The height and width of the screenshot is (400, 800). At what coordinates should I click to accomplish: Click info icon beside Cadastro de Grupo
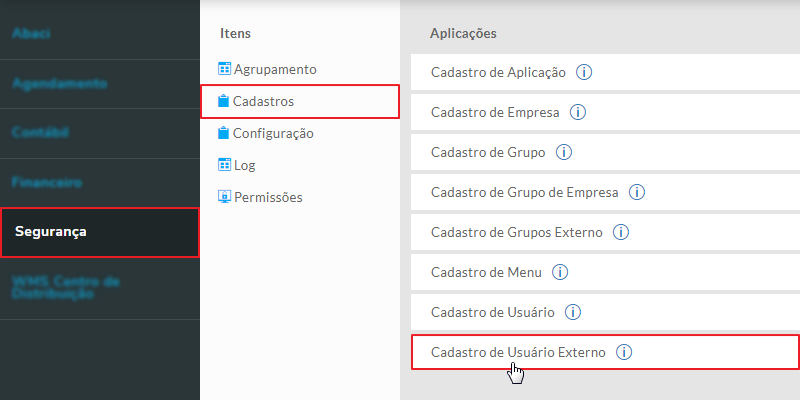pos(564,152)
